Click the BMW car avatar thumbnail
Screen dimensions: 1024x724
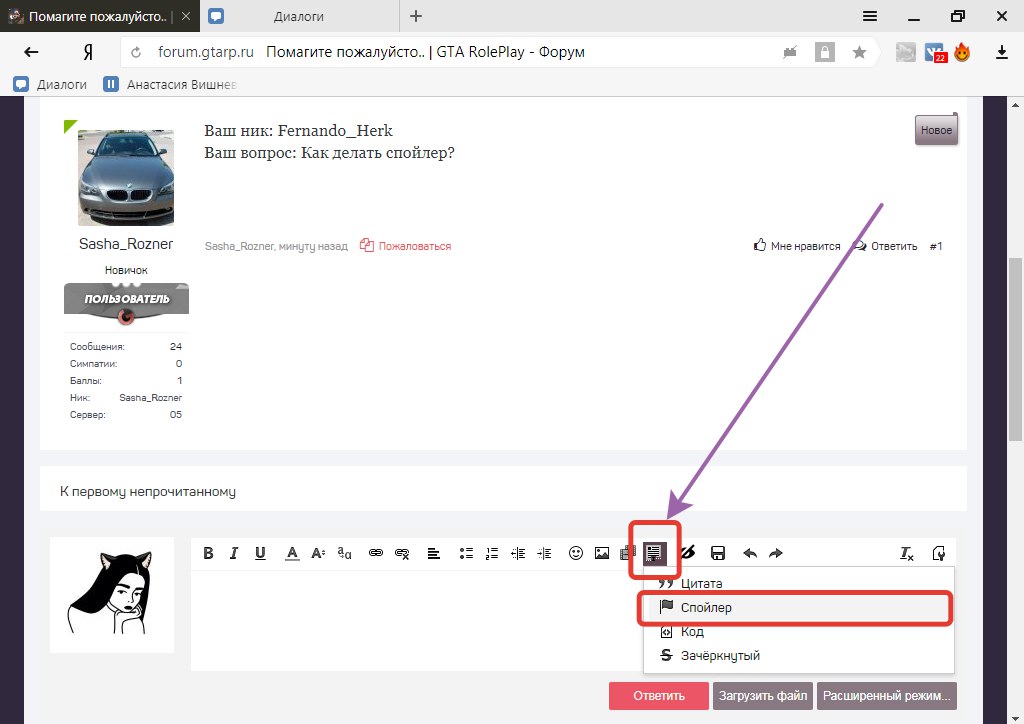coord(126,178)
